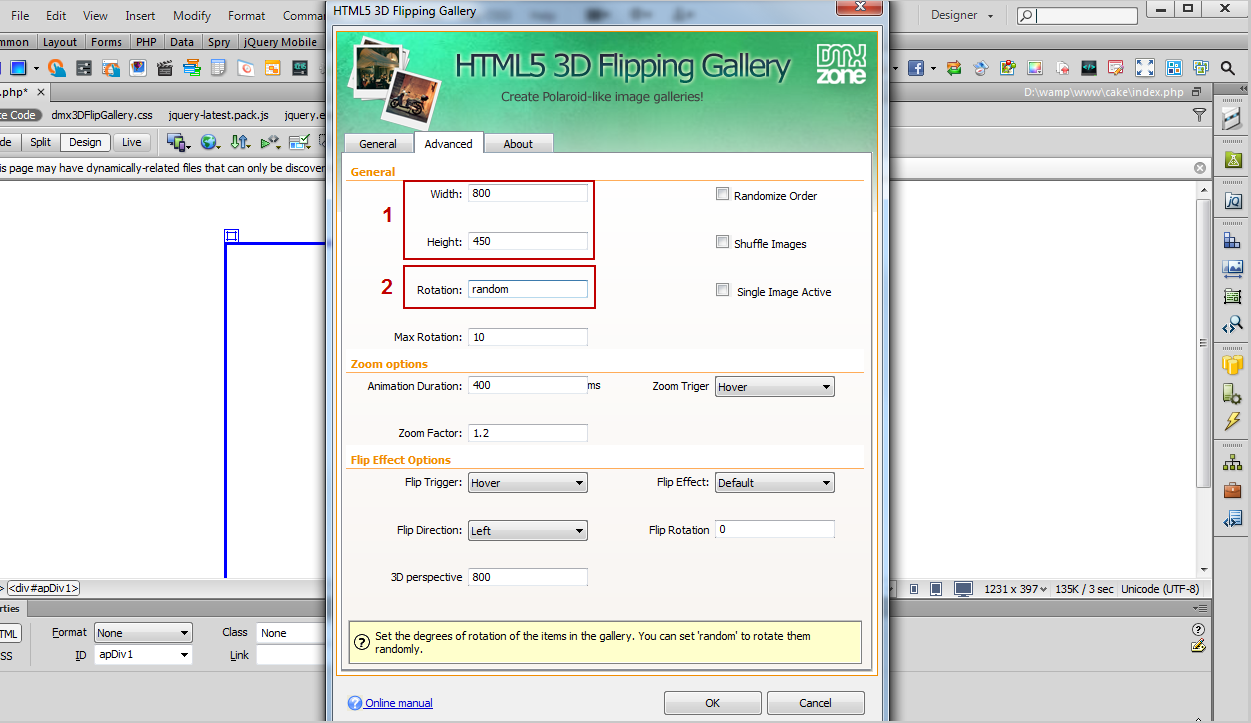Click the OK button
1251x723 pixels.
(712, 703)
